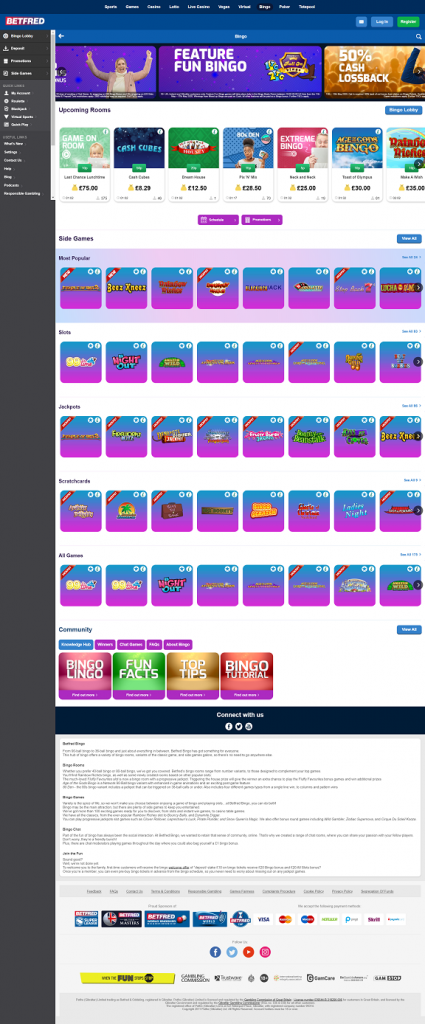This screenshot has width=425, height=1024.
Task: Open the Facebook icon under Connect with us
Action: click(229, 726)
